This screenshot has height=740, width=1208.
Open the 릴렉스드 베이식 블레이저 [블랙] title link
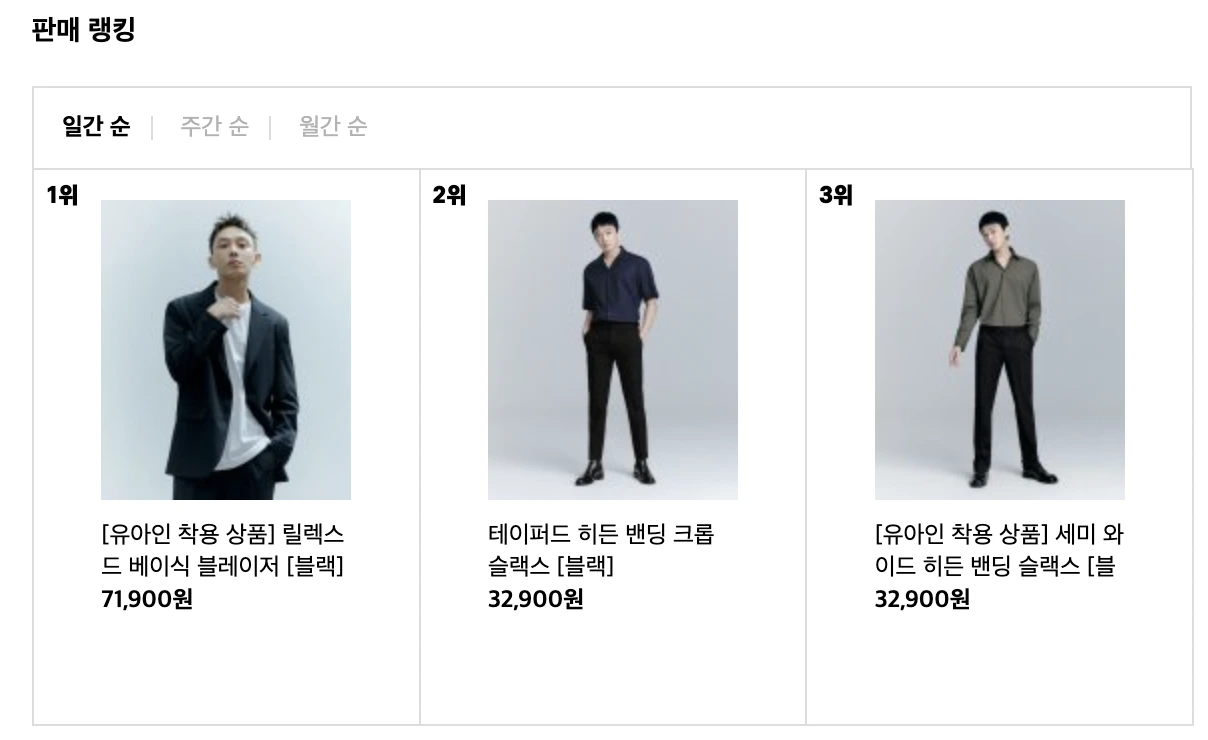[x=223, y=550]
